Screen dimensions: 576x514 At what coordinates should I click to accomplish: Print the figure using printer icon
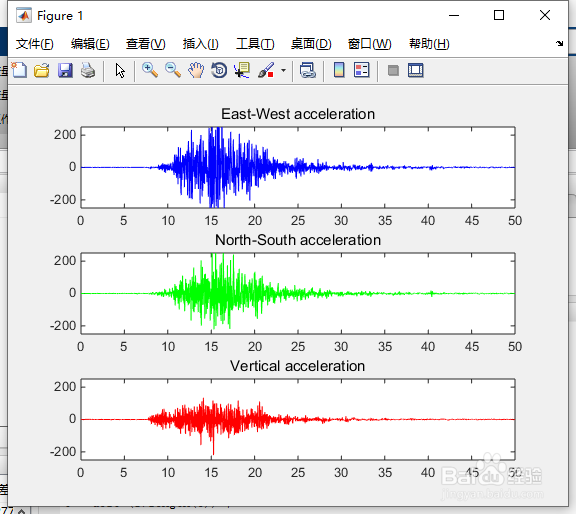[x=88, y=70]
